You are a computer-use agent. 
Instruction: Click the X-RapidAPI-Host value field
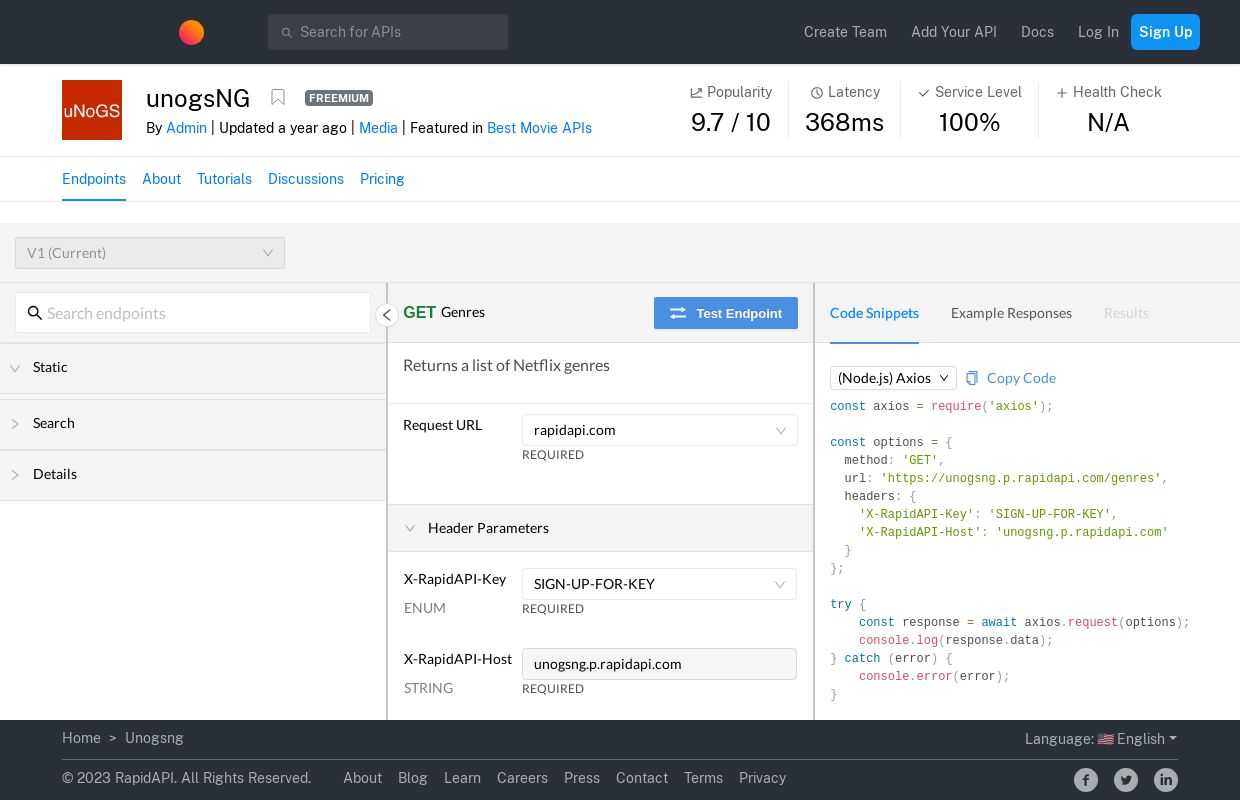(x=659, y=664)
